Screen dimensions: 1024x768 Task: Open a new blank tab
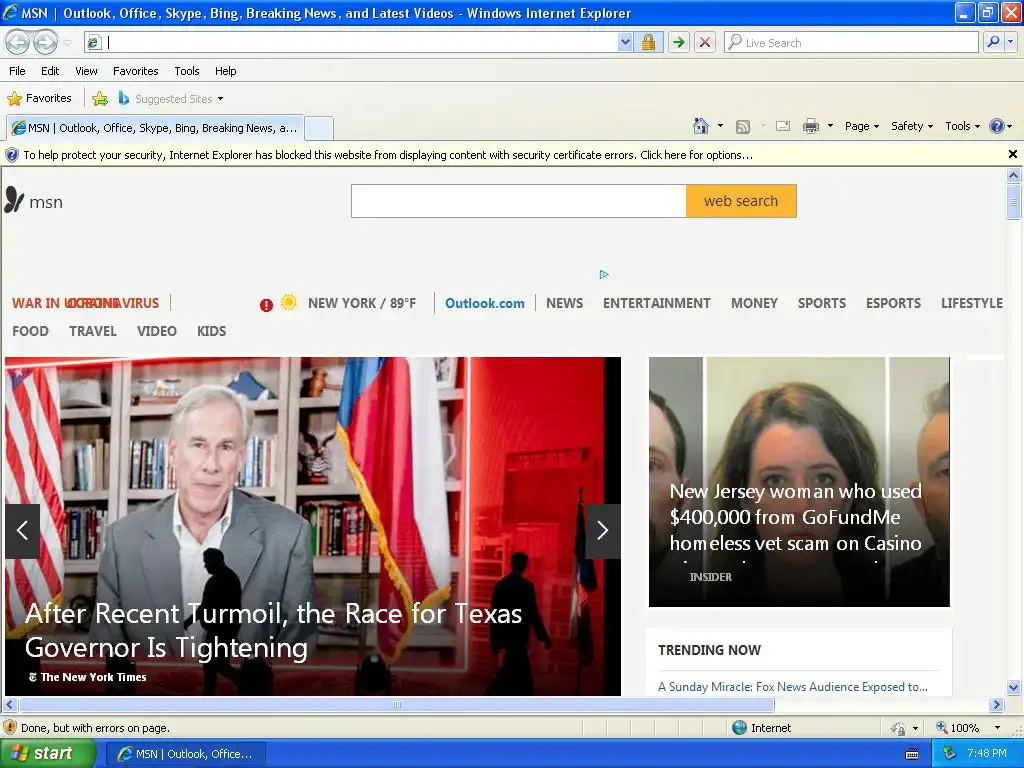(x=319, y=128)
